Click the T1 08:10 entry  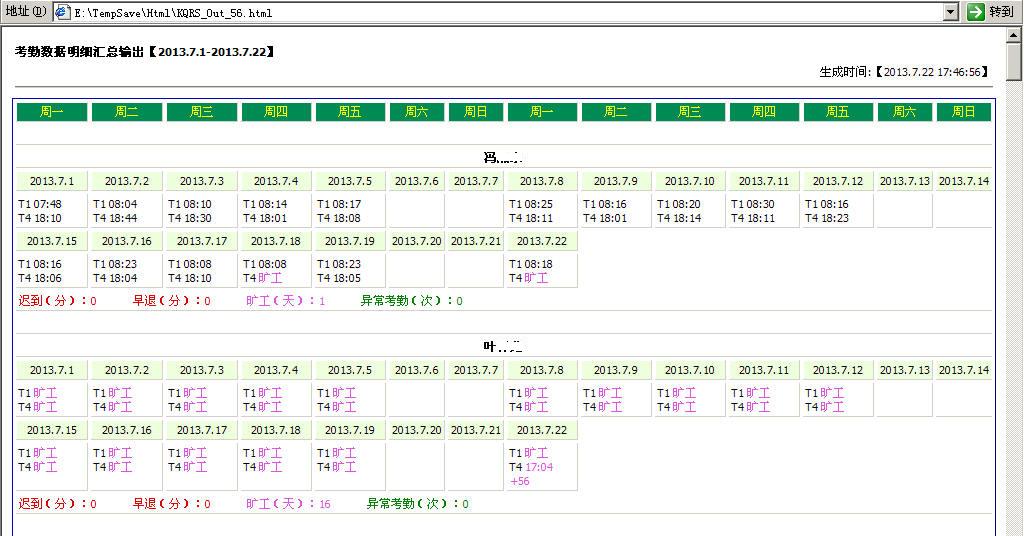(190, 204)
